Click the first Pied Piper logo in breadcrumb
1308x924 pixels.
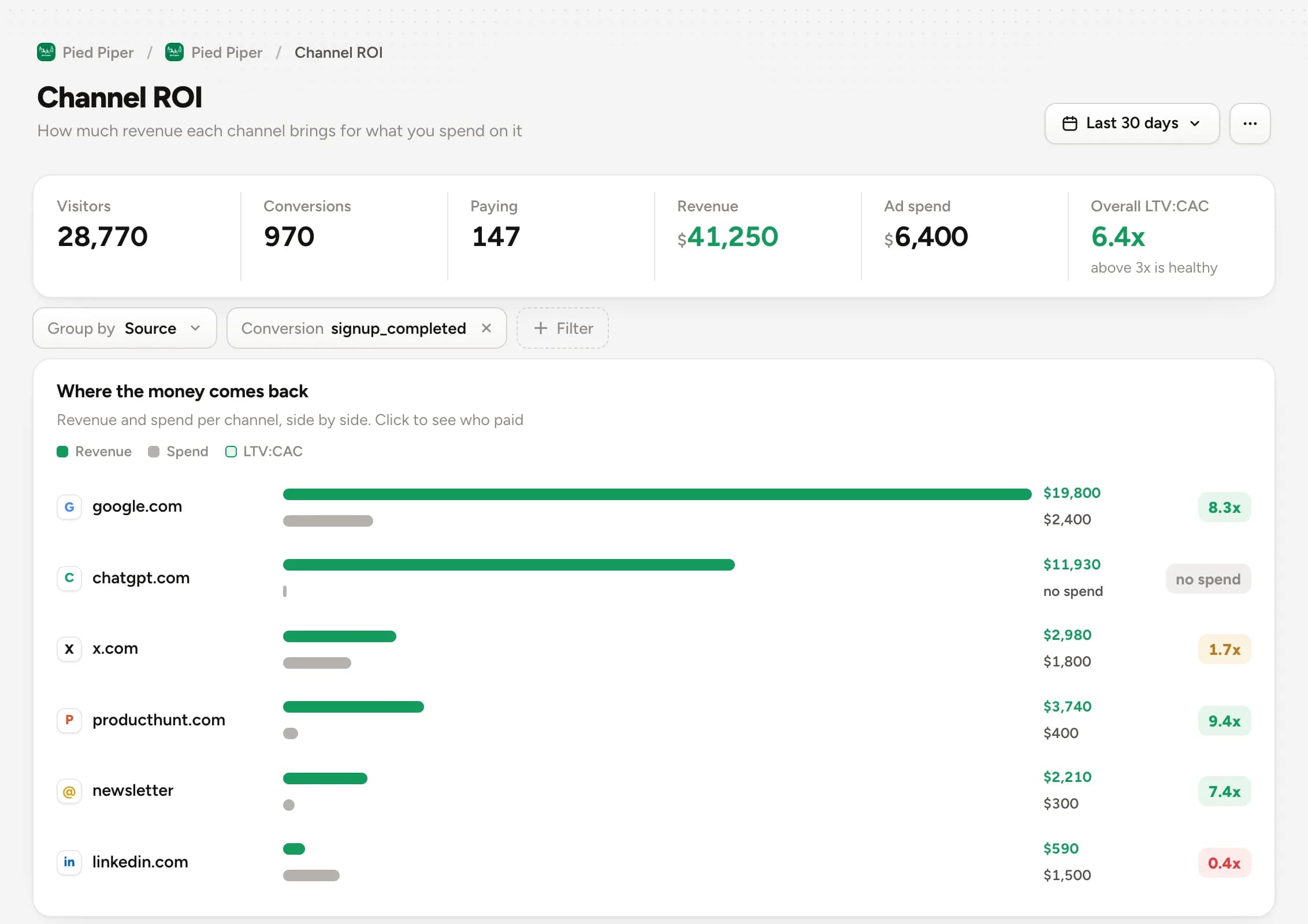coord(46,53)
